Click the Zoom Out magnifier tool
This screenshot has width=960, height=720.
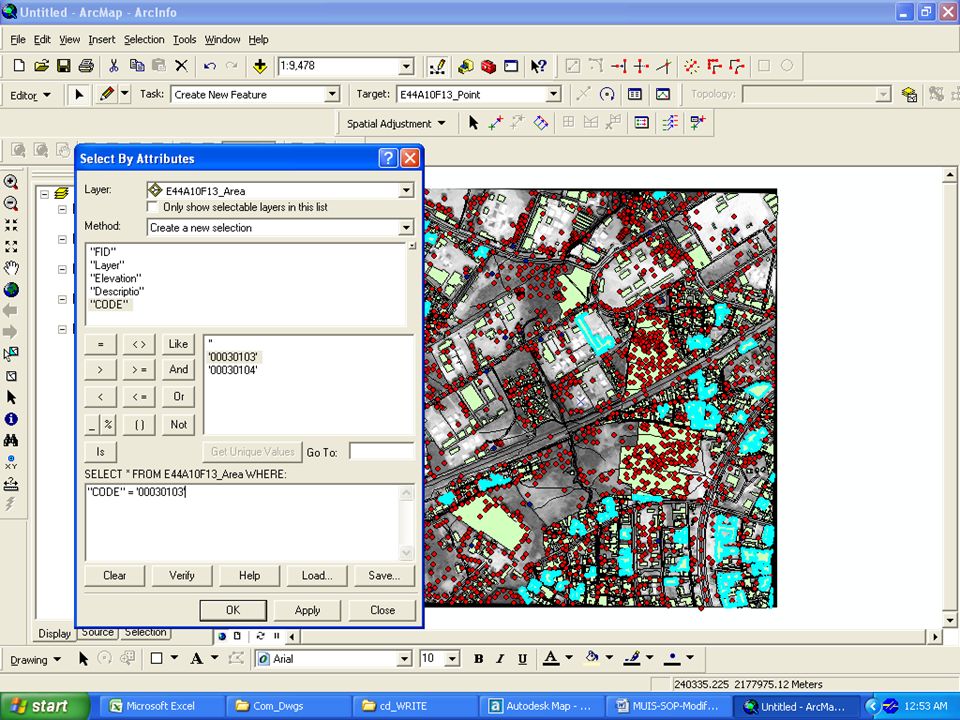[11, 204]
